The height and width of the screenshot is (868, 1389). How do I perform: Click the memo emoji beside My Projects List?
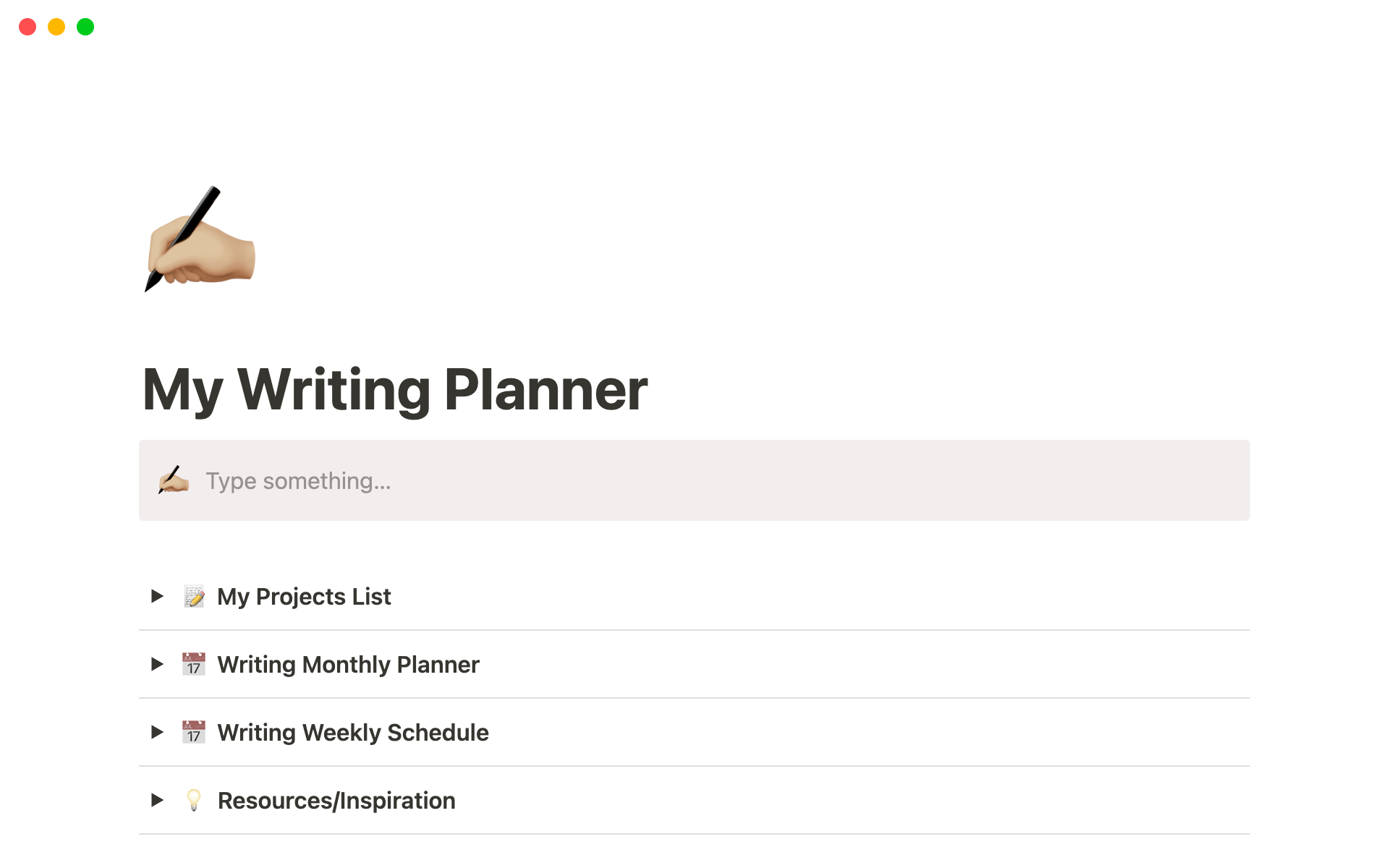(194, 596)
